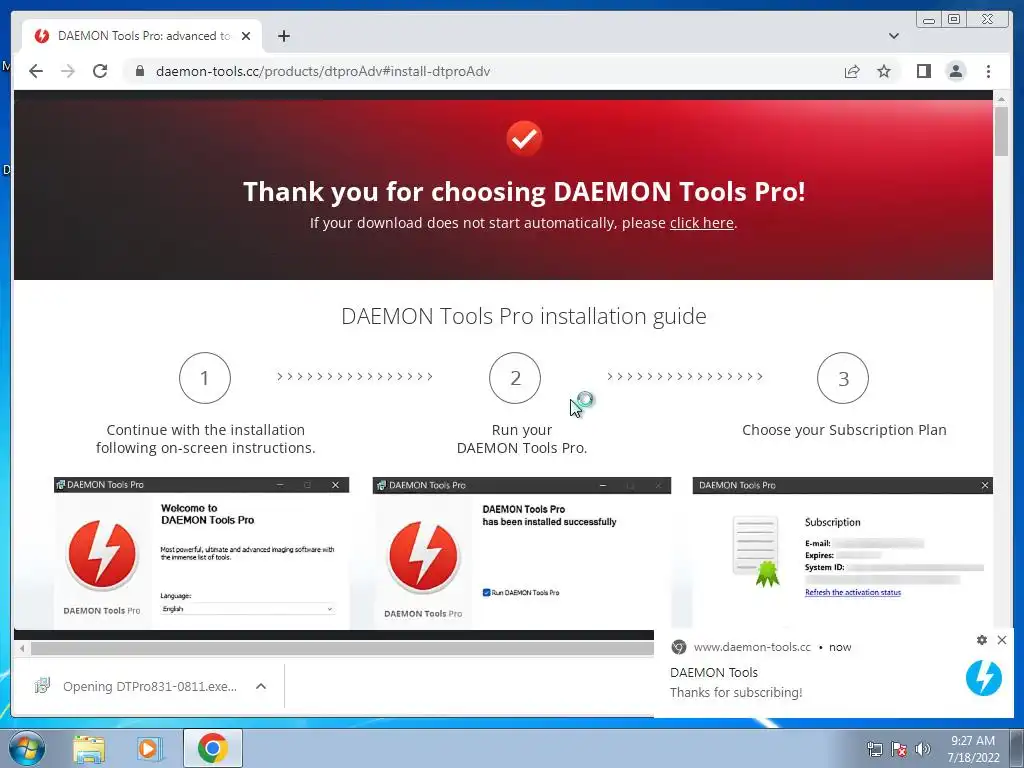The width and height of the screenshot is (1024, 768).
Task: Close the DAEMON Tools notification
Action: (x=1002, y=640)
